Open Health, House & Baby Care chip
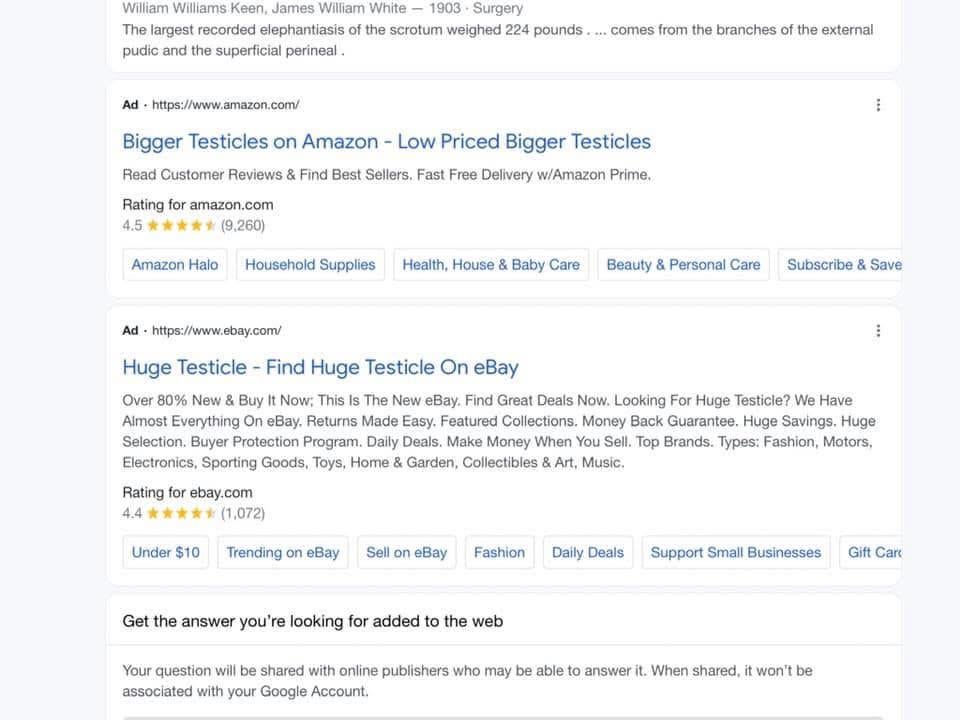This screenshot has height=720, width=960. pos(491,265)
